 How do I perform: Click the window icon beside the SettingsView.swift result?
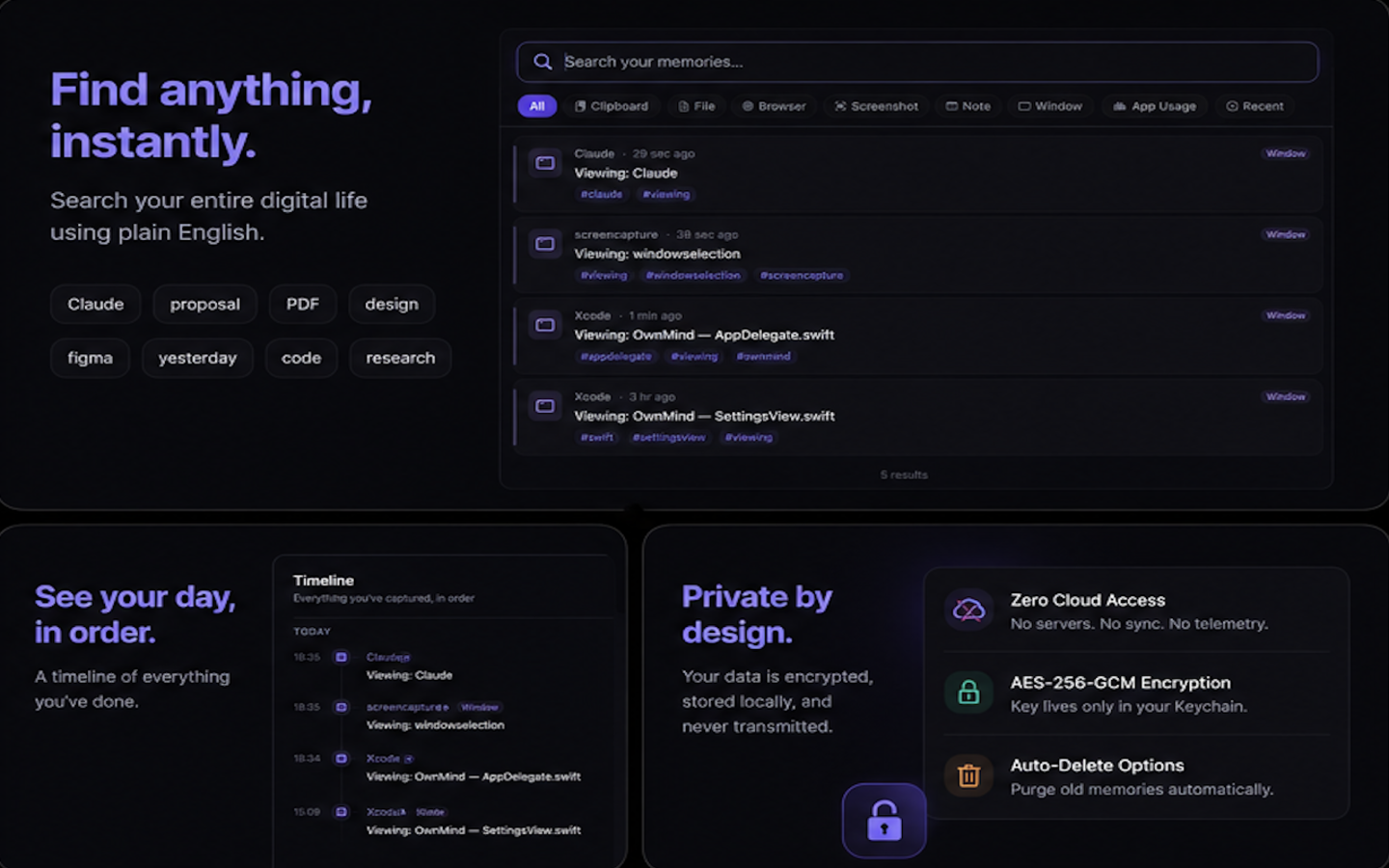point(545,406)
